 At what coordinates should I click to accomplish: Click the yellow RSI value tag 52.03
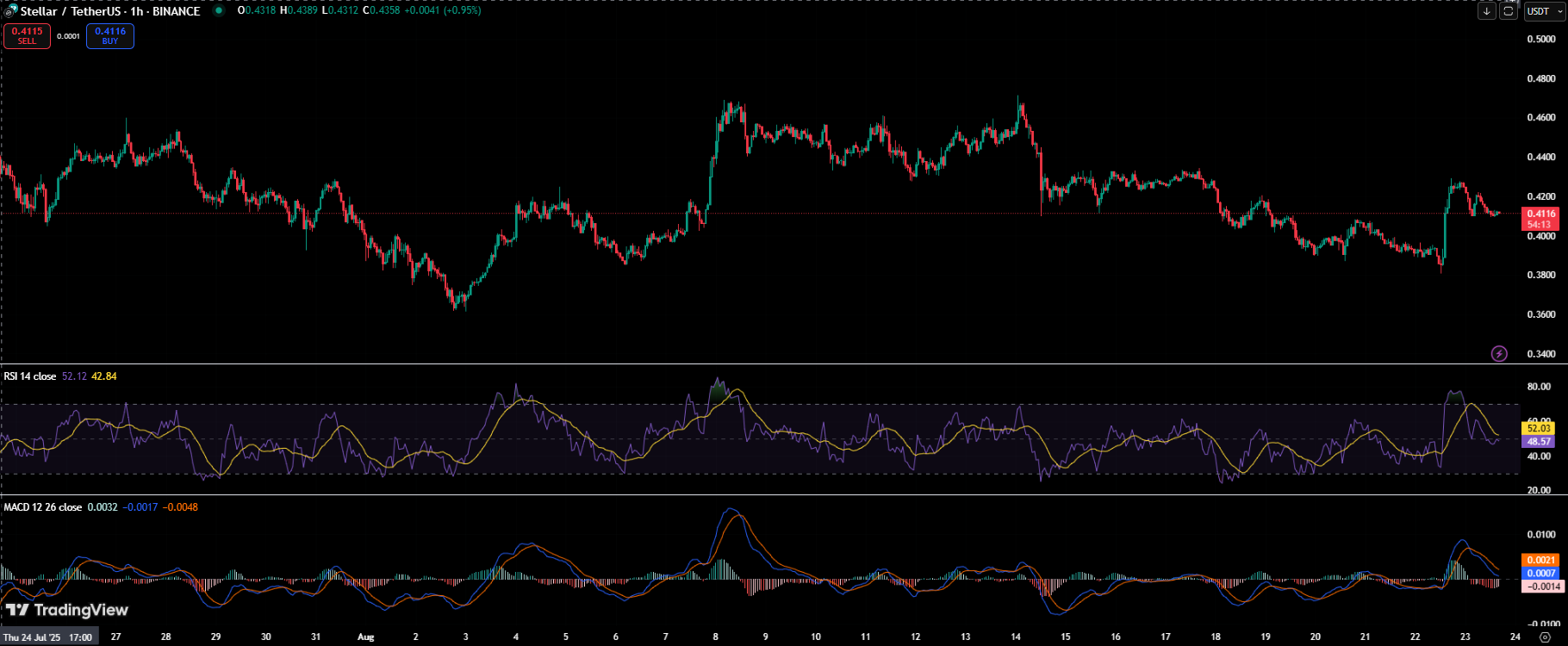(x=1540, y=428)
